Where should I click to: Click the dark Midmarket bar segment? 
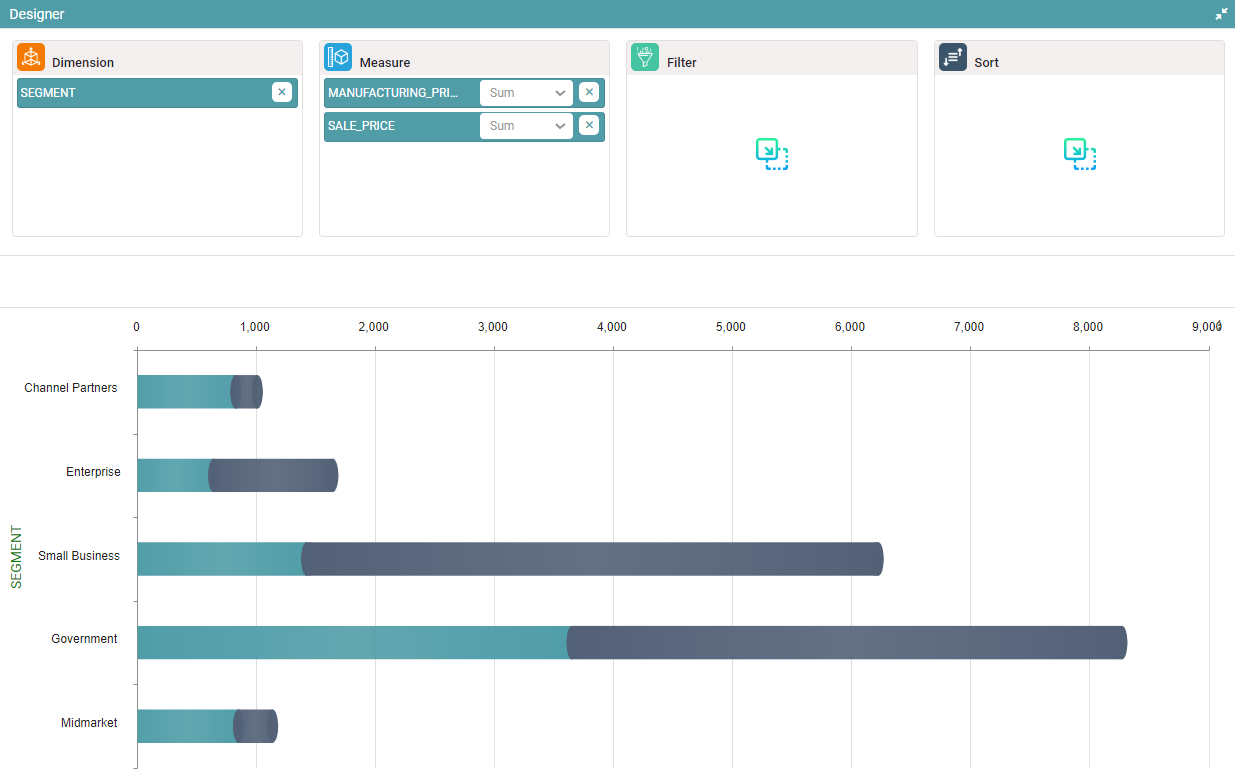257,726
